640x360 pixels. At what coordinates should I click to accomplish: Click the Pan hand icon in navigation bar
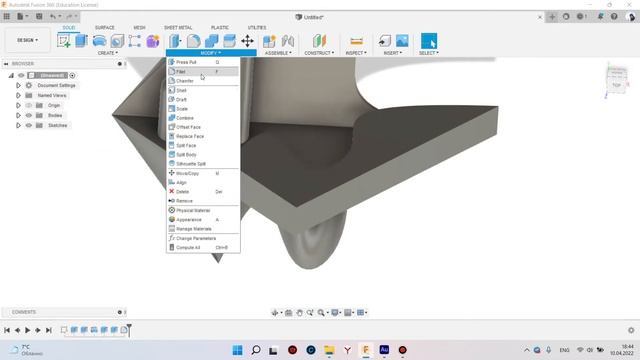(x=299, y=313)
